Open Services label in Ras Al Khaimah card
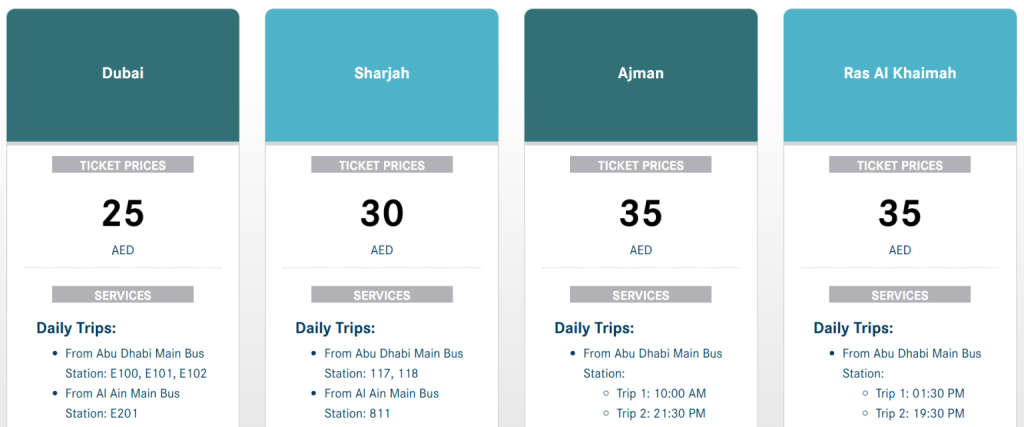The width and height of the screenshot is (1024, 427). tap(900, 294)
